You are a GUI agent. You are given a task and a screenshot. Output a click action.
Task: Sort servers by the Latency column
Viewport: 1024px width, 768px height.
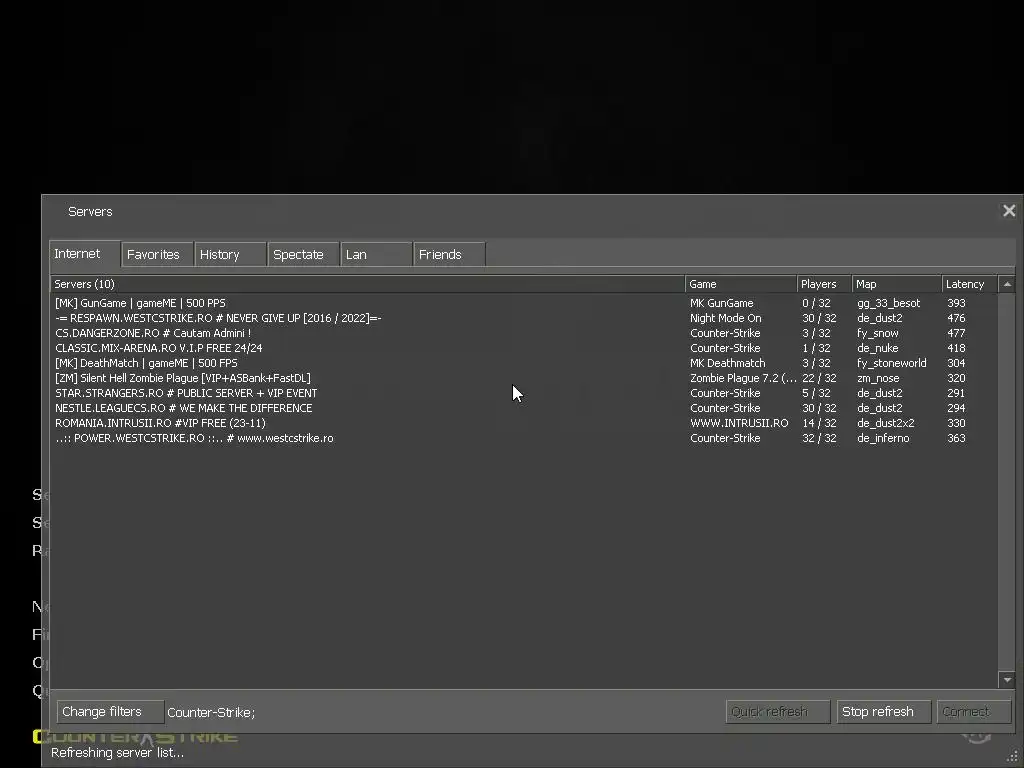pos(970,284)
